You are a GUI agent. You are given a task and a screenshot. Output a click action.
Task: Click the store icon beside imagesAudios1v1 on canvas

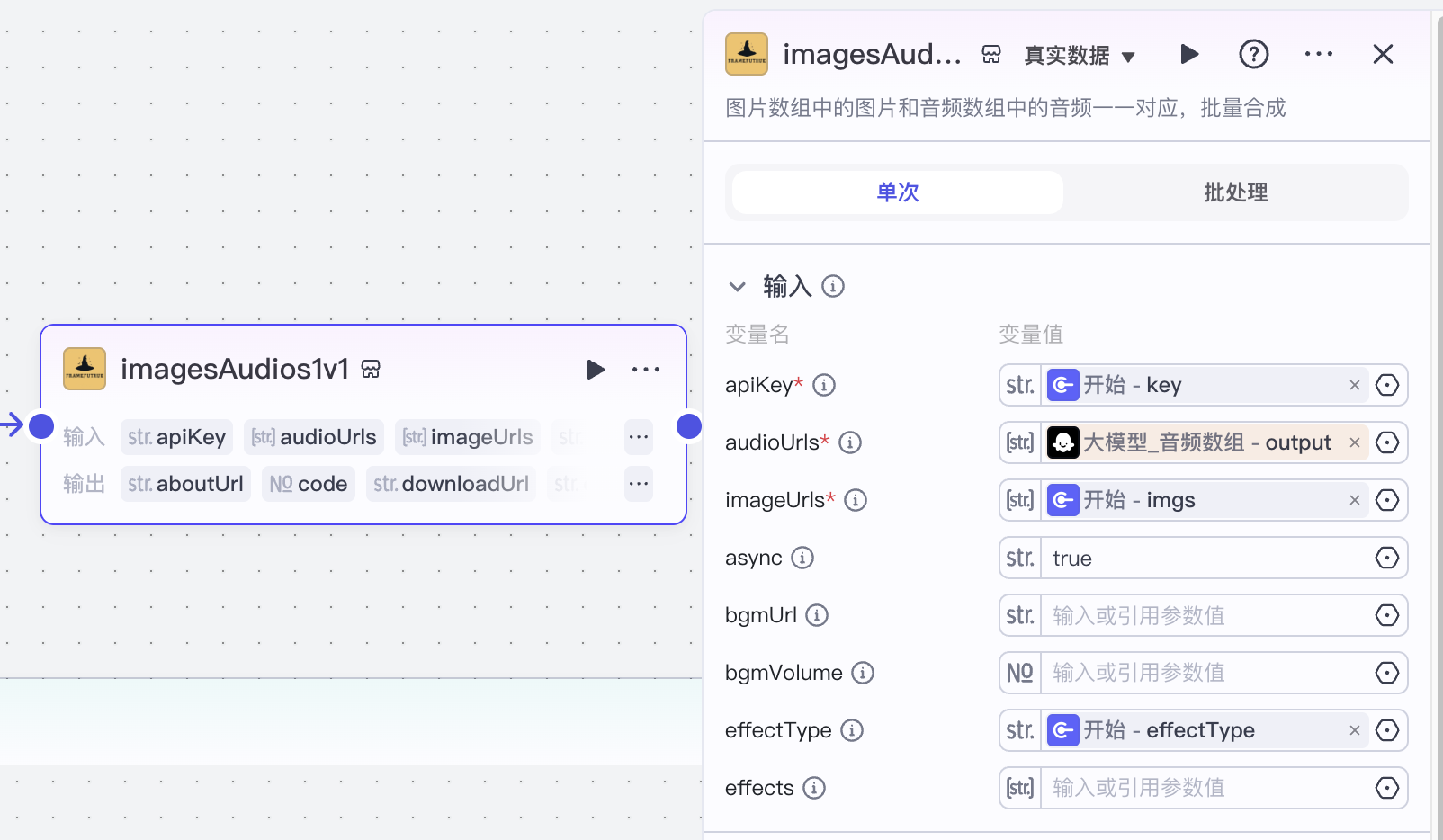point(372,368)
